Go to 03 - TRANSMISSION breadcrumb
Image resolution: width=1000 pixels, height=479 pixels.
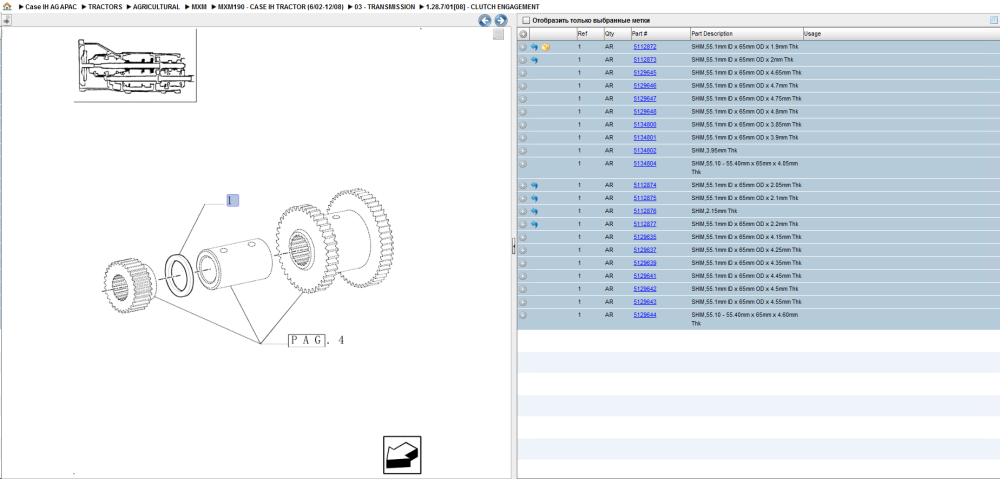tap(385, 6)
